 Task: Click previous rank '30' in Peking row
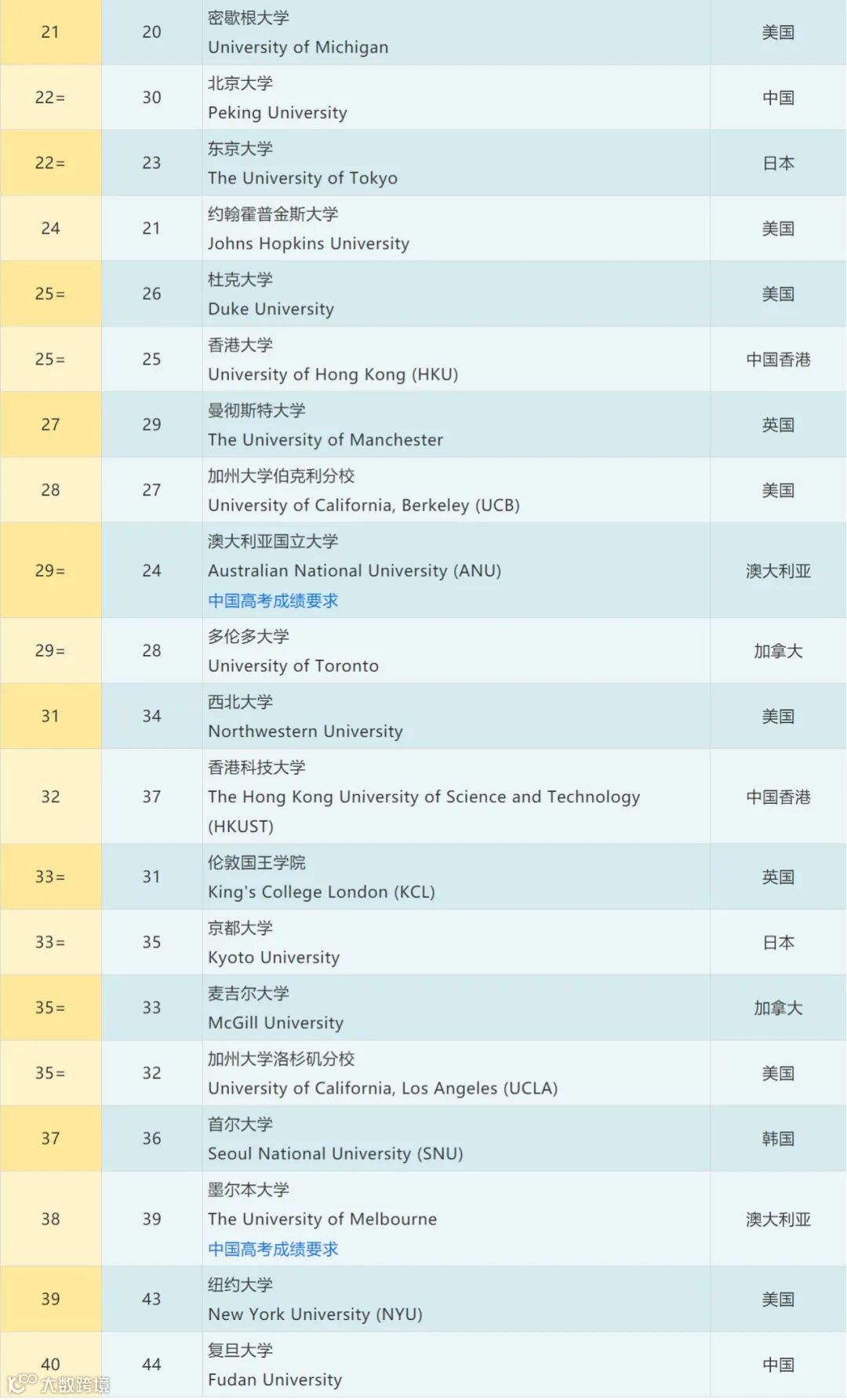151,97
